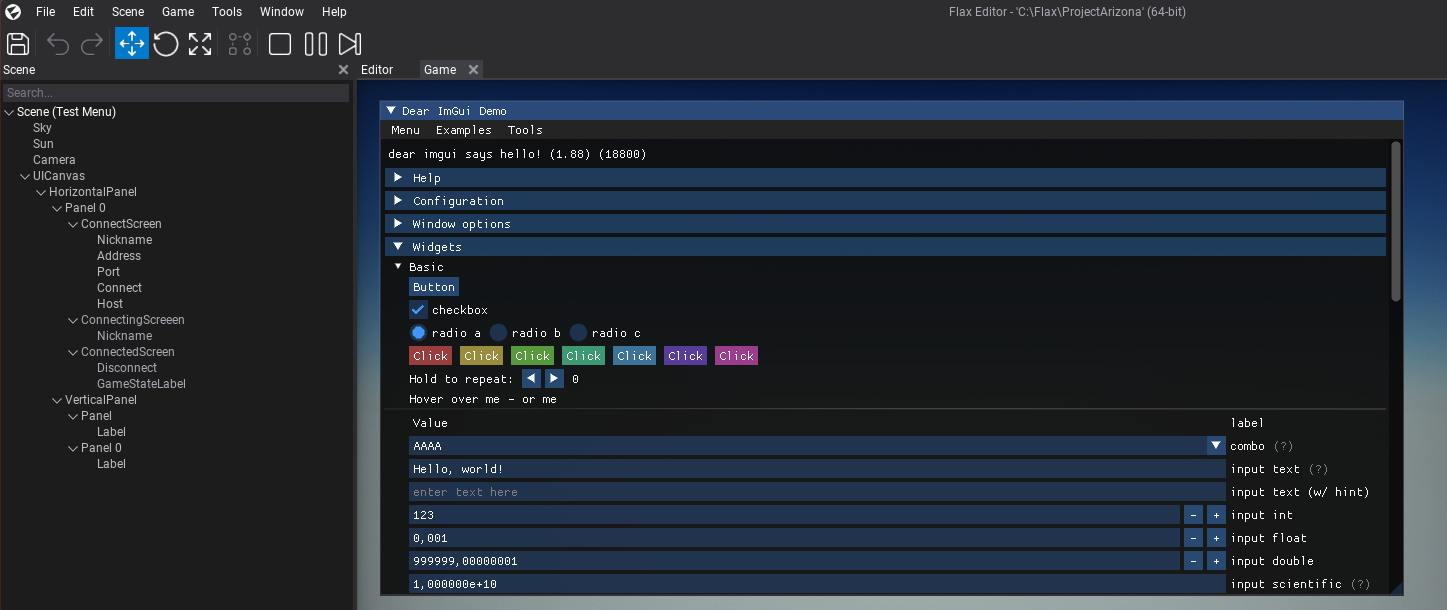This screenshot has width=1447, height=610.
Task: Open ImGui Examples menu
Action: (464, 130)
